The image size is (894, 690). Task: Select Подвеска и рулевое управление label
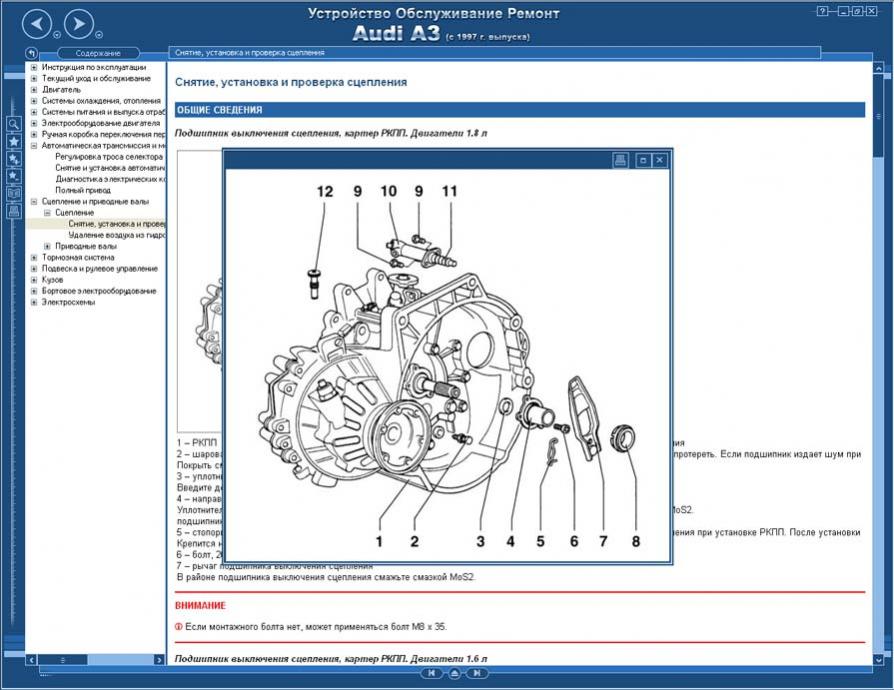click(99, 269)
